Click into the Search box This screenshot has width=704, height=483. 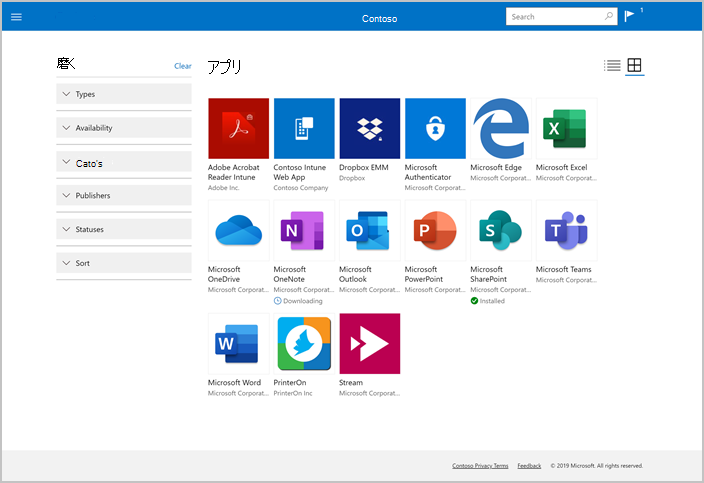point(561,17)
